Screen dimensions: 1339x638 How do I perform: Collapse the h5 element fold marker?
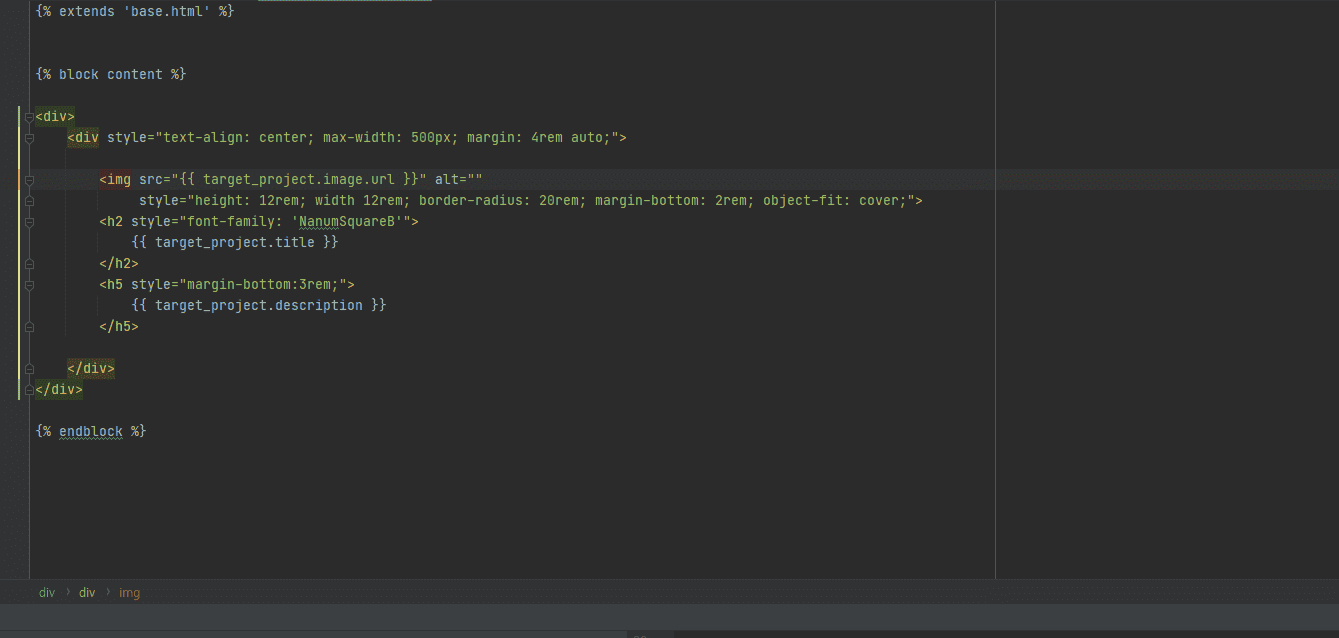point(30,285)
